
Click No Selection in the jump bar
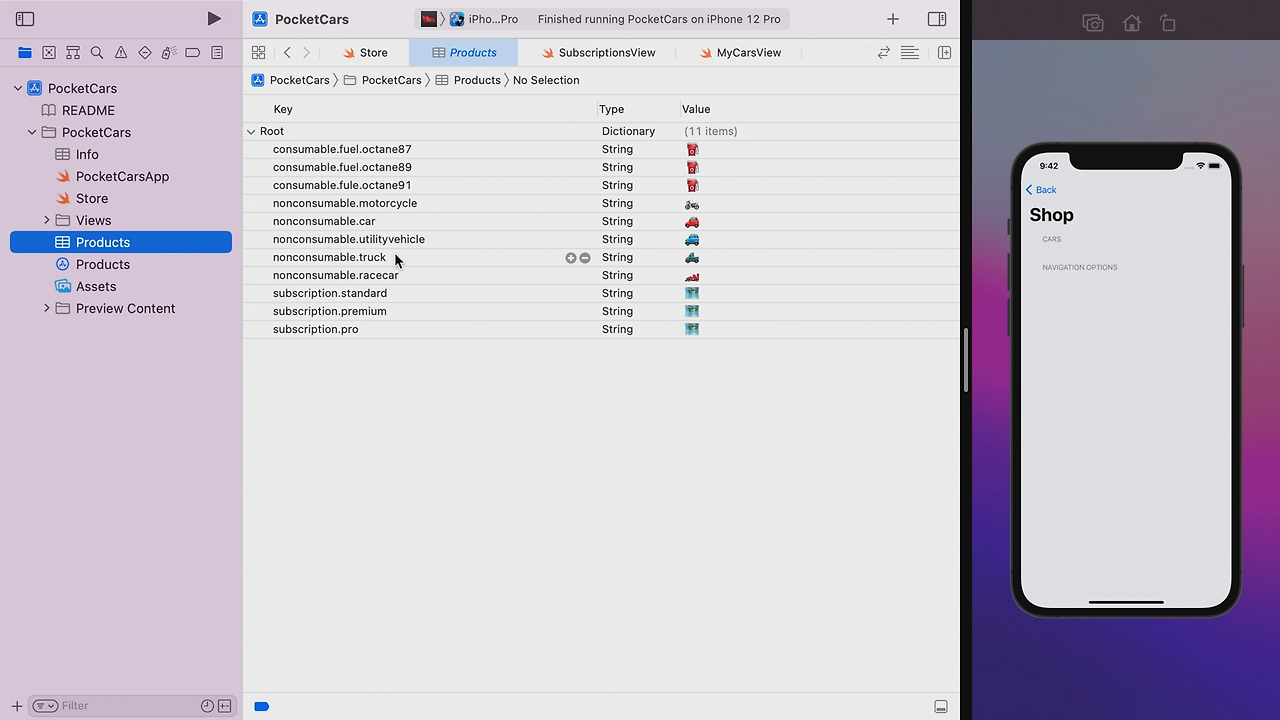tap(546, 80)
